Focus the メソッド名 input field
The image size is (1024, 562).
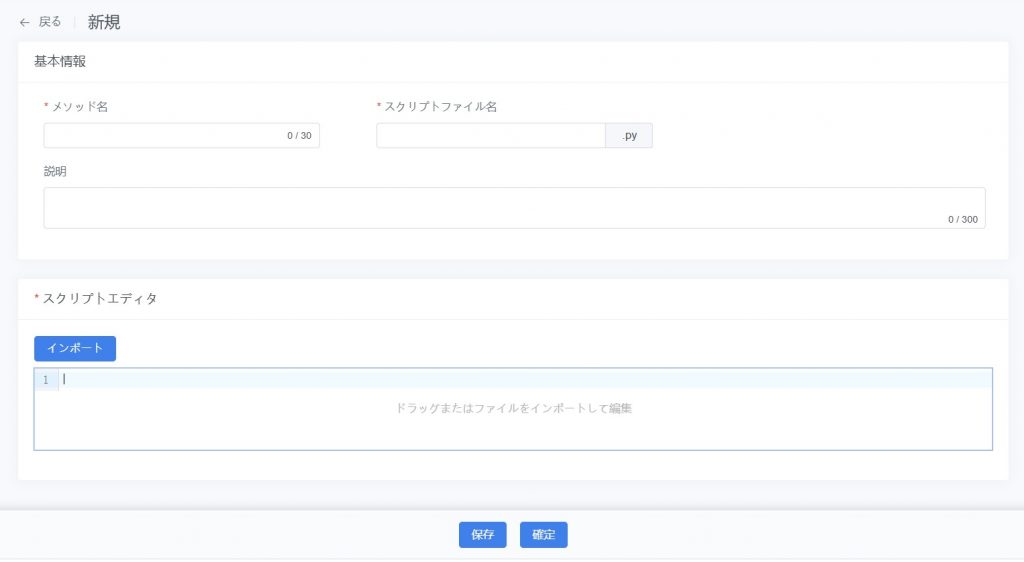[160, 135]
